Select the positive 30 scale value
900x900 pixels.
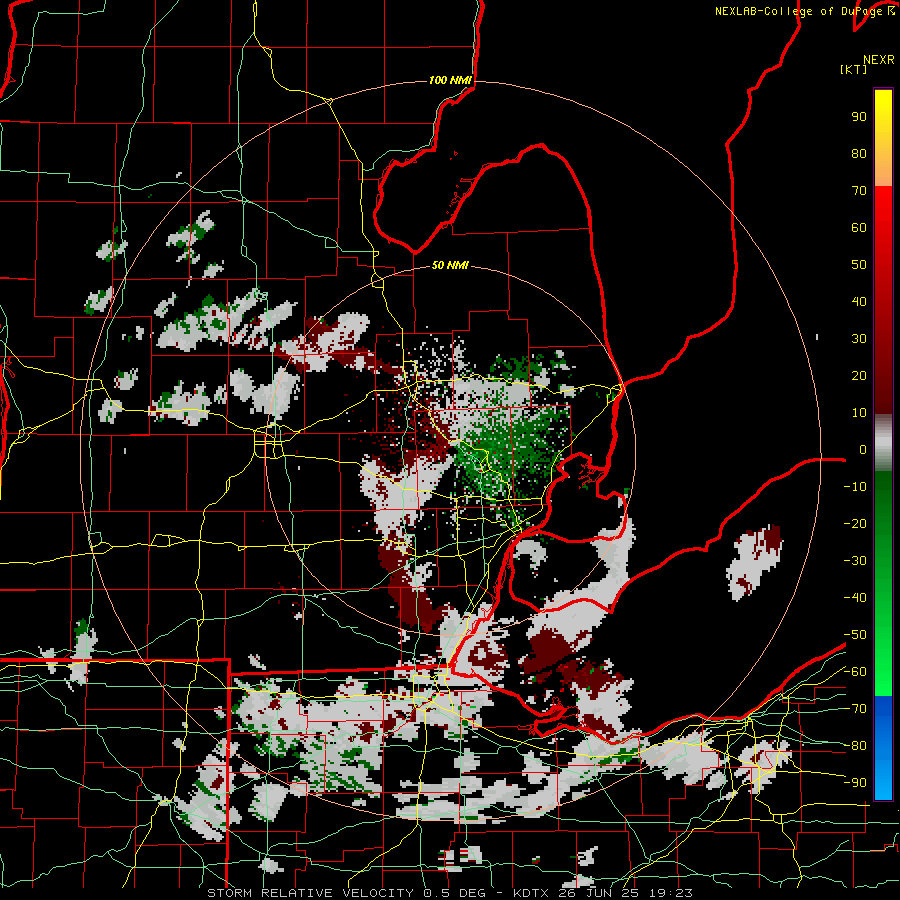[x=859, y=339]
